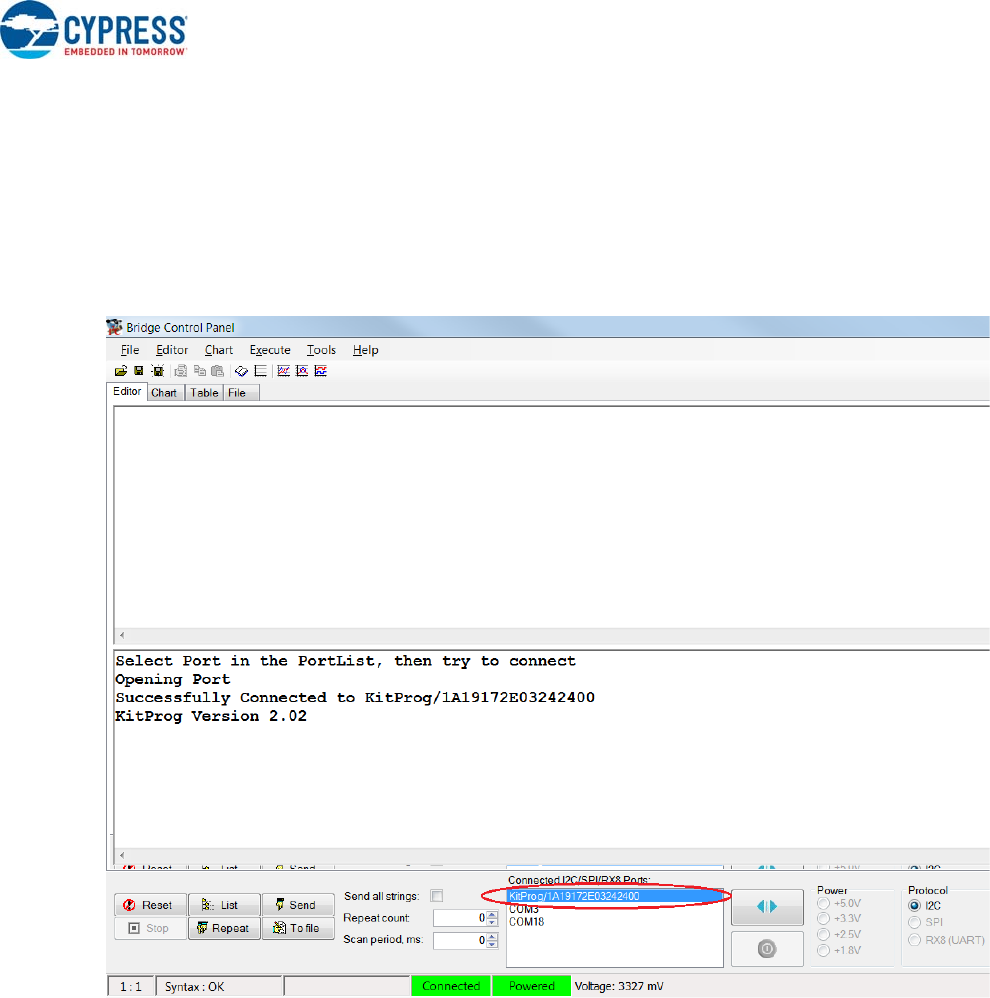
Task: Open the Tools menu
Action: [x=321, y=350]
